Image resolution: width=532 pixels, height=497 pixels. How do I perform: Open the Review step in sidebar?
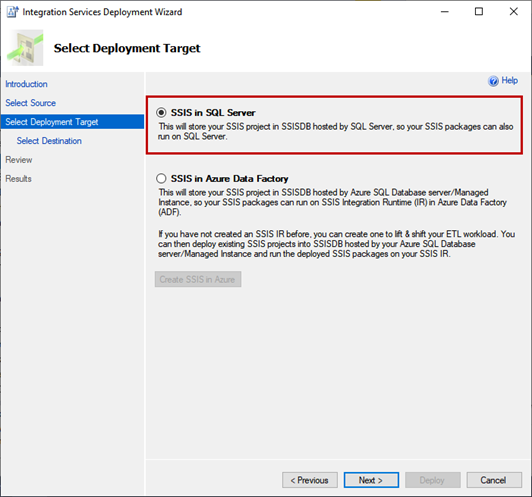click(19, 160)
